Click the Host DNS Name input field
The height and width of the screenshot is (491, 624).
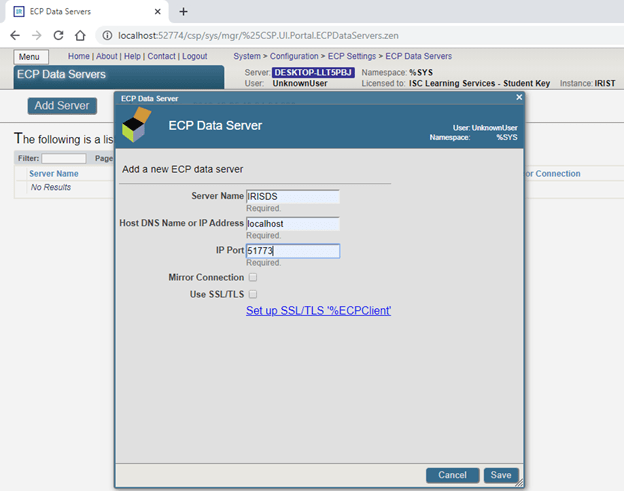pos(292,224)
